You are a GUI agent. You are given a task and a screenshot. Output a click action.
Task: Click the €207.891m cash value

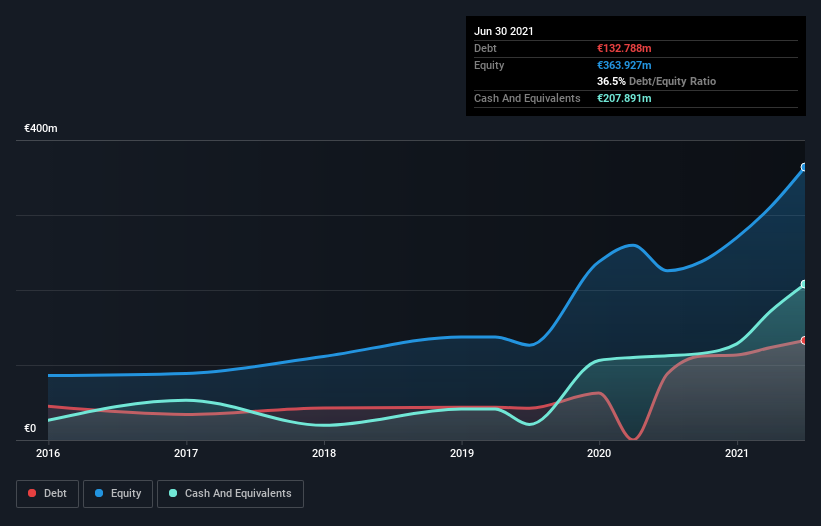[624, 98]
